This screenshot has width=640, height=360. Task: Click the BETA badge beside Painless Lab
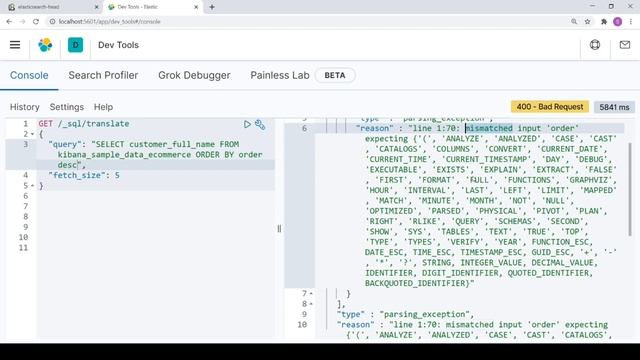335,76
